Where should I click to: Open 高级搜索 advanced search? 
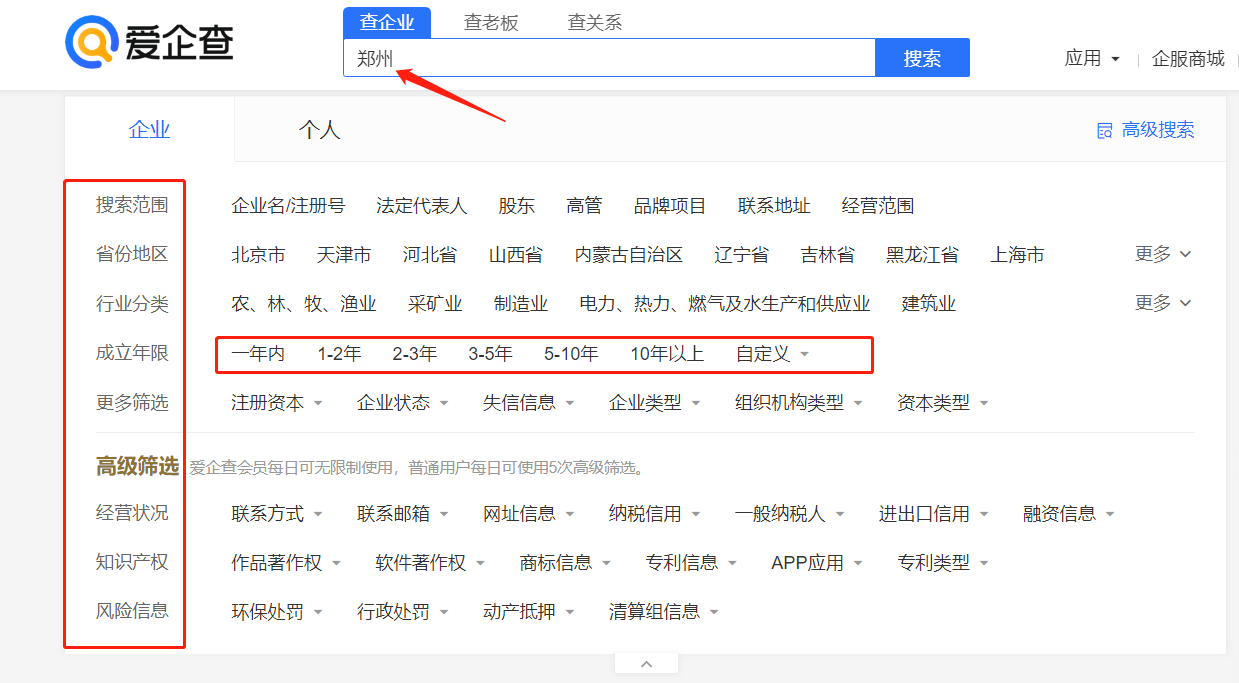[1146, 130]
